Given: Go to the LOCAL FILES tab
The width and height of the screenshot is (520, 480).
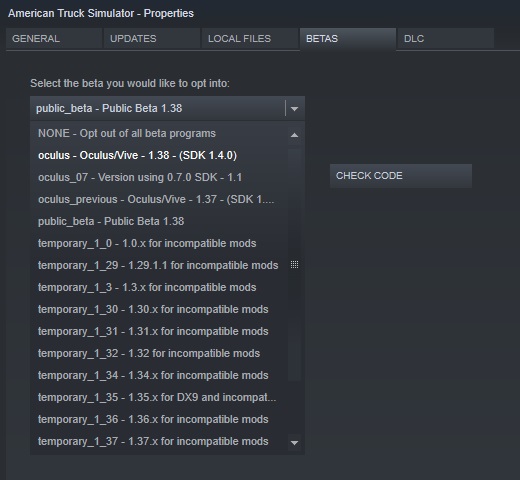Looking at the screenshot, I should [x=250, y=39].
